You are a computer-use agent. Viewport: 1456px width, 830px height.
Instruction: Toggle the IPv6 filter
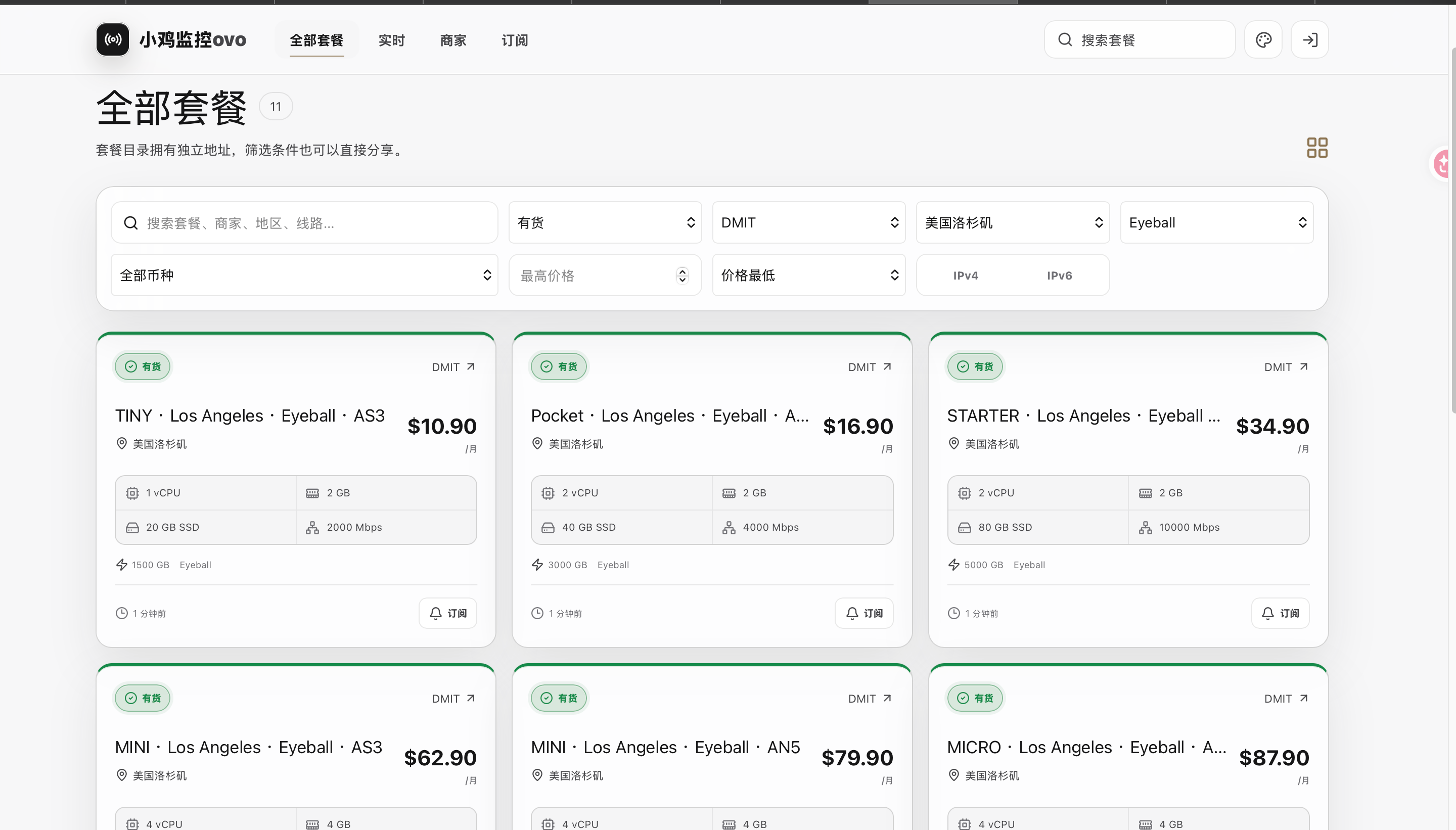(1059, 275)
